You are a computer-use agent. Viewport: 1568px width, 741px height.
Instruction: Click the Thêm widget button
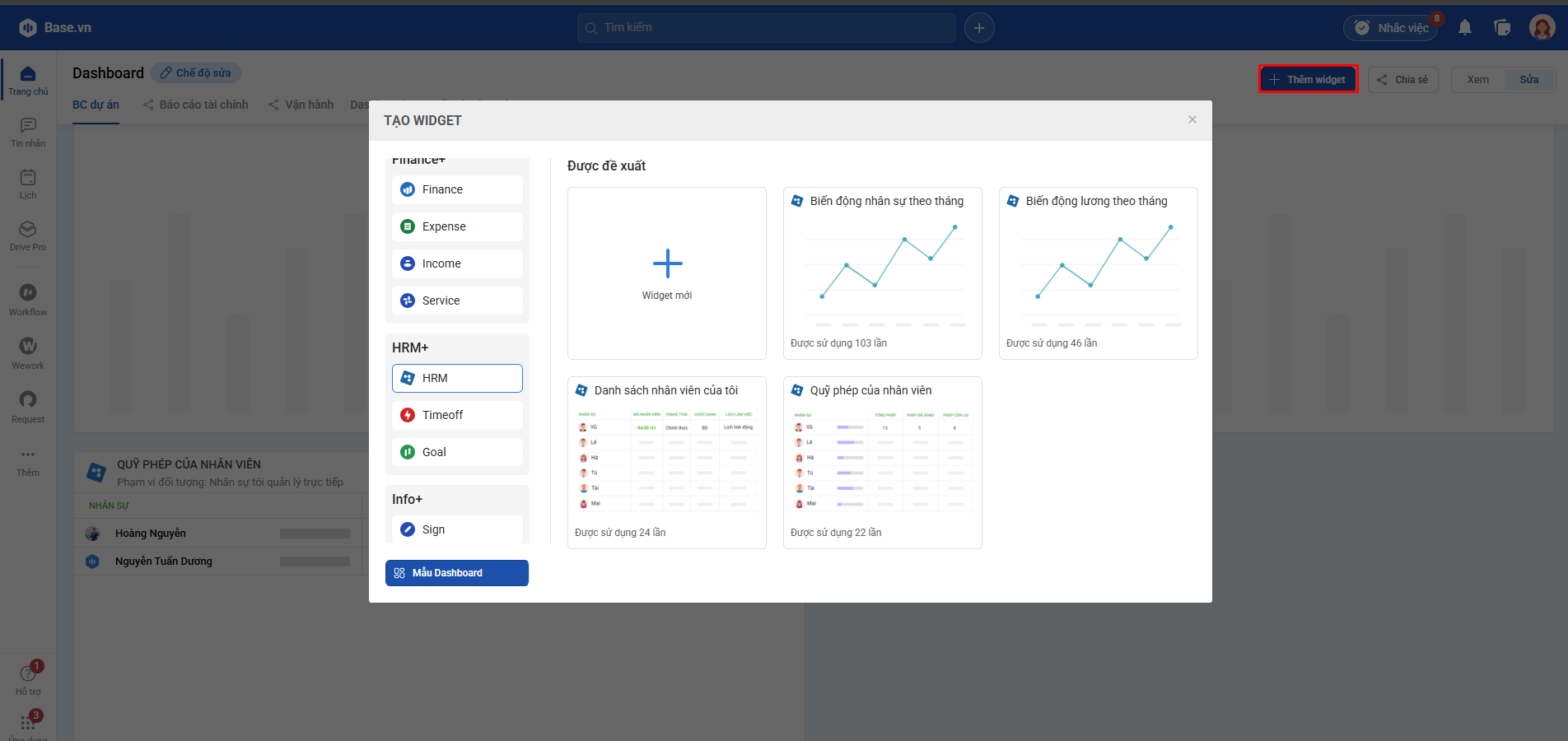point(1308,79)
